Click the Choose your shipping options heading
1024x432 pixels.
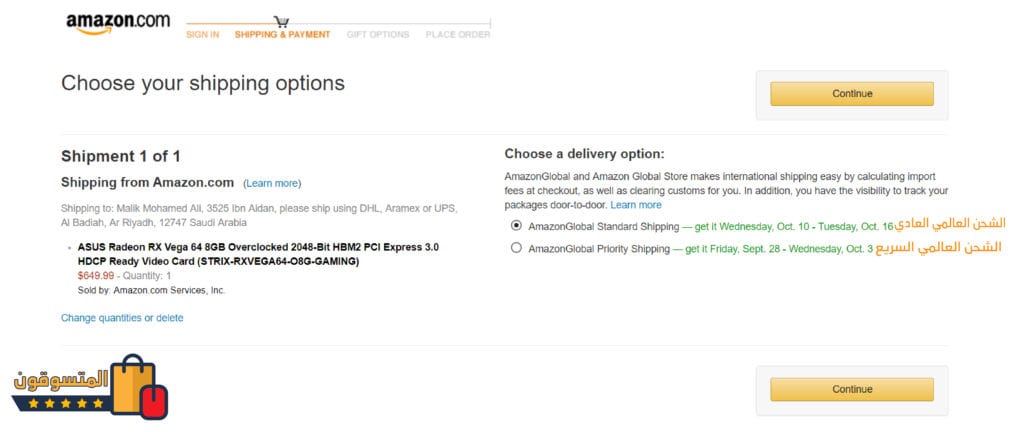(x=203, y=83)
